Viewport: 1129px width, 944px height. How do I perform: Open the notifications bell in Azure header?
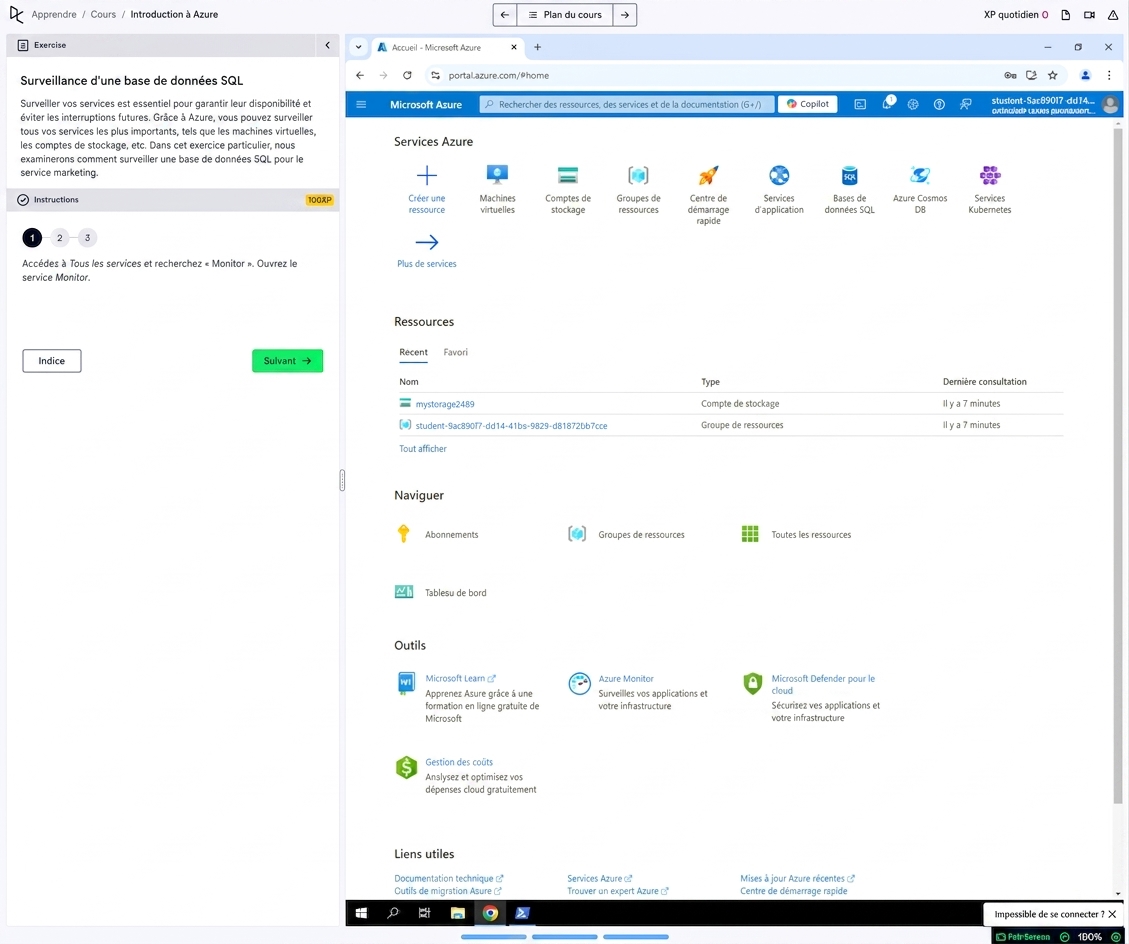887,104
